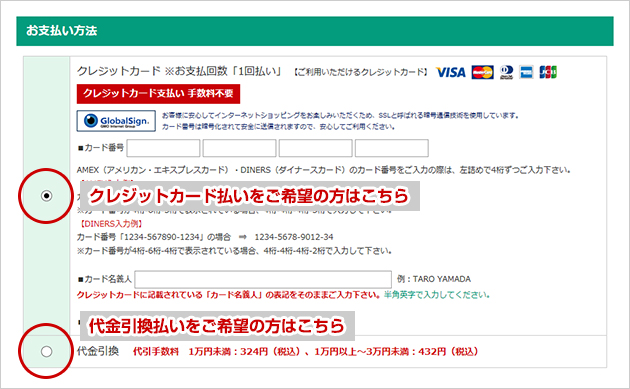The height and width of the screenshot is (389, 630).
Task: Click the お支払い方法 green header bar
Action: (315, 31)
